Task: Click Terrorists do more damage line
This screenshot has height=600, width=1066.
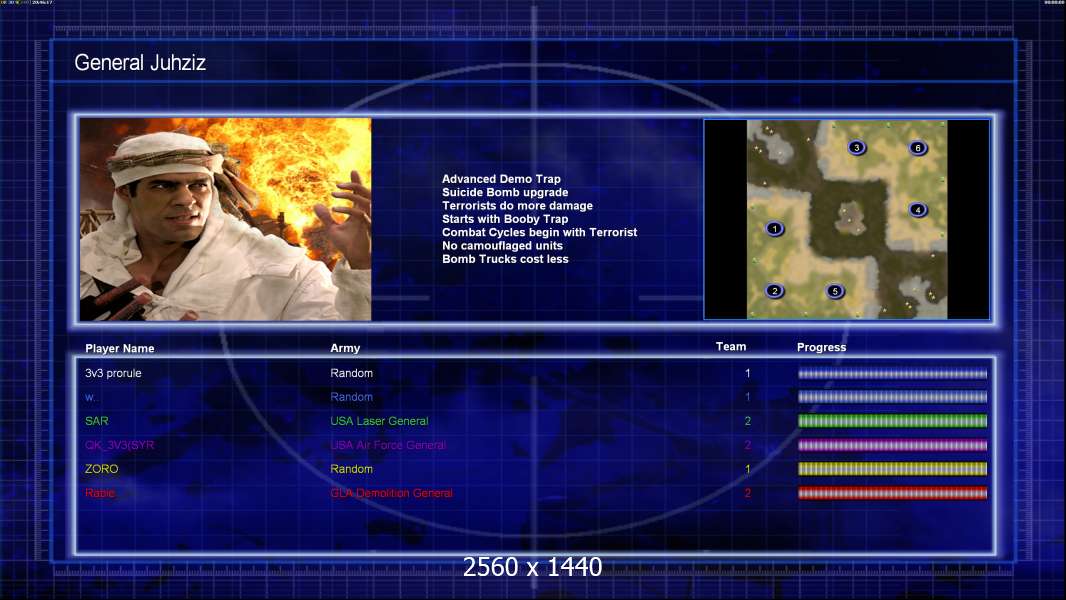Action: [x=517, y=205]
